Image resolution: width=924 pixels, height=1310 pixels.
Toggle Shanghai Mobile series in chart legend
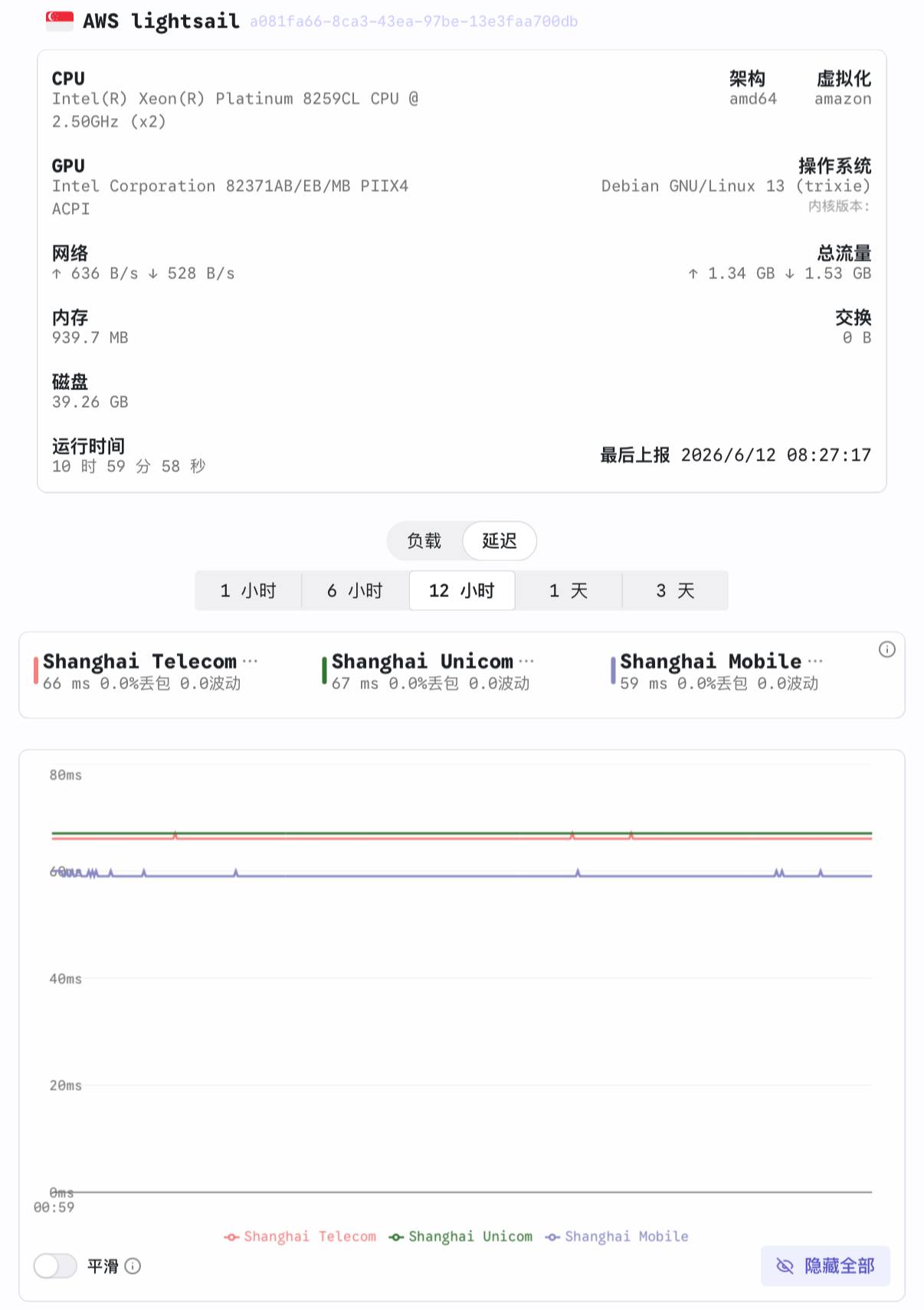(x=617, y=1236)
